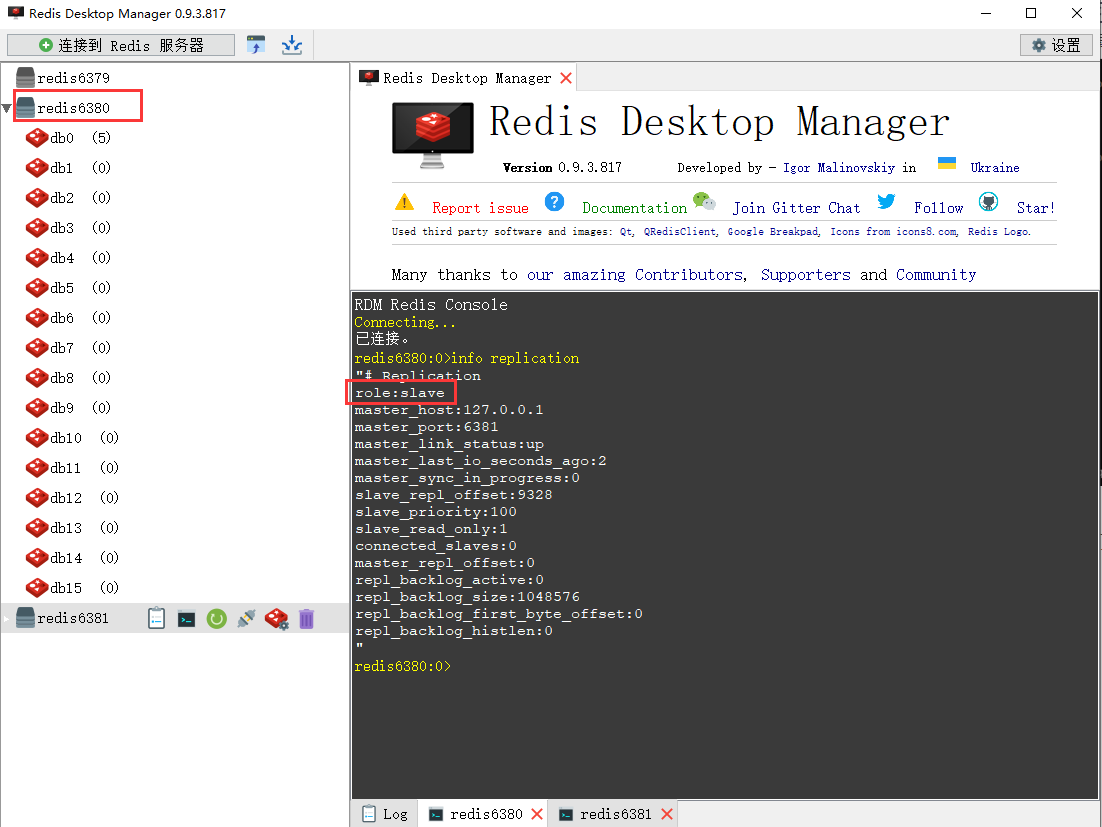Image resolution: width=1102 pixels, height=827 pixels.
Task: Click the Twitter bird icon
Action: pyautogui.click(x=886, y=202)
